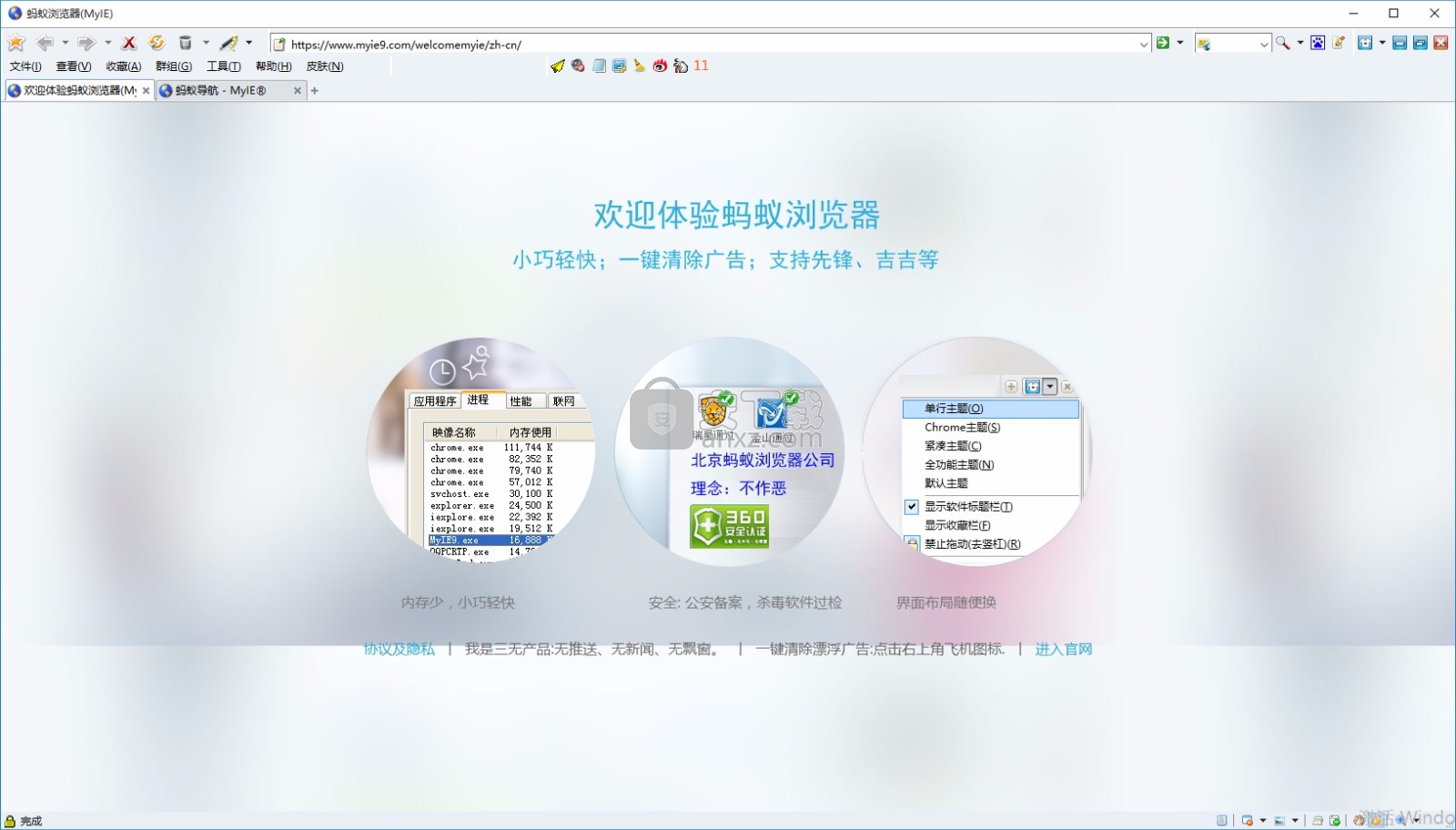Open the 工具(T) menu
This screenshot has height=830, width=1456.
coord(224,66)
